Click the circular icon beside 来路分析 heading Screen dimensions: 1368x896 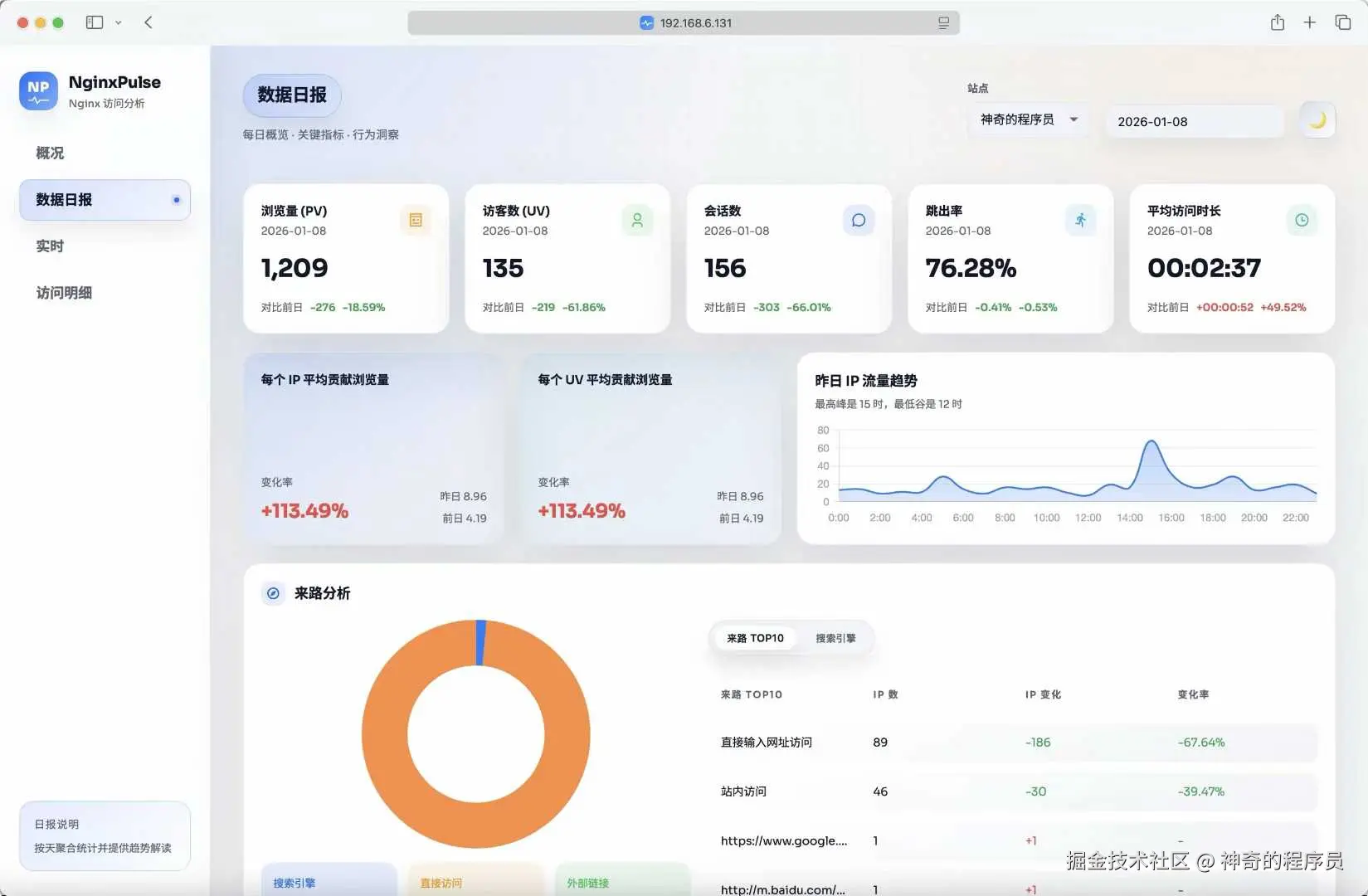tap(273, 593)
